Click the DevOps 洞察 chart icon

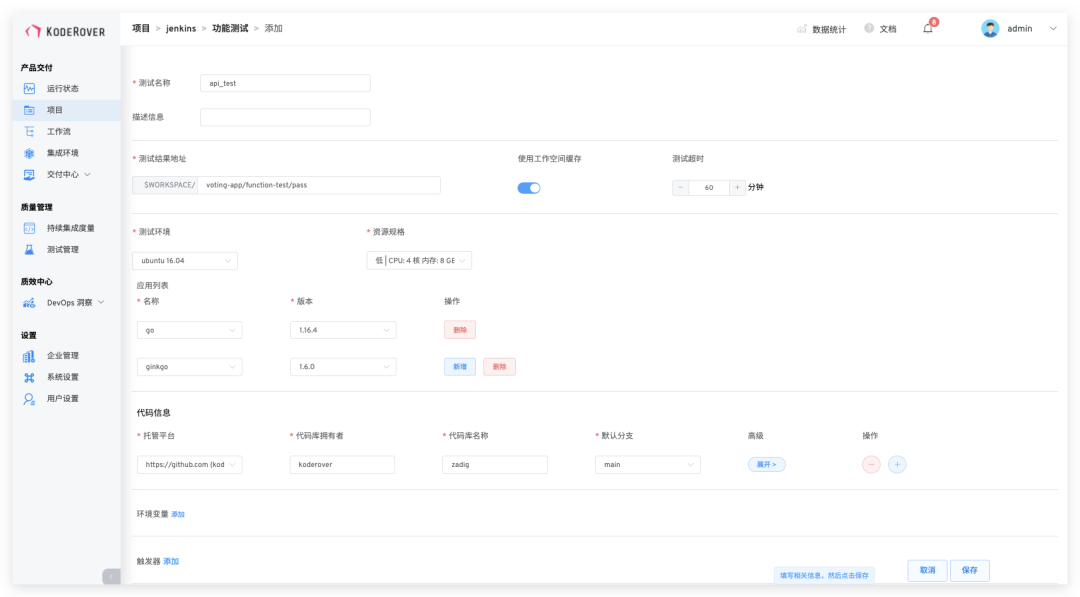pos(29,303)
